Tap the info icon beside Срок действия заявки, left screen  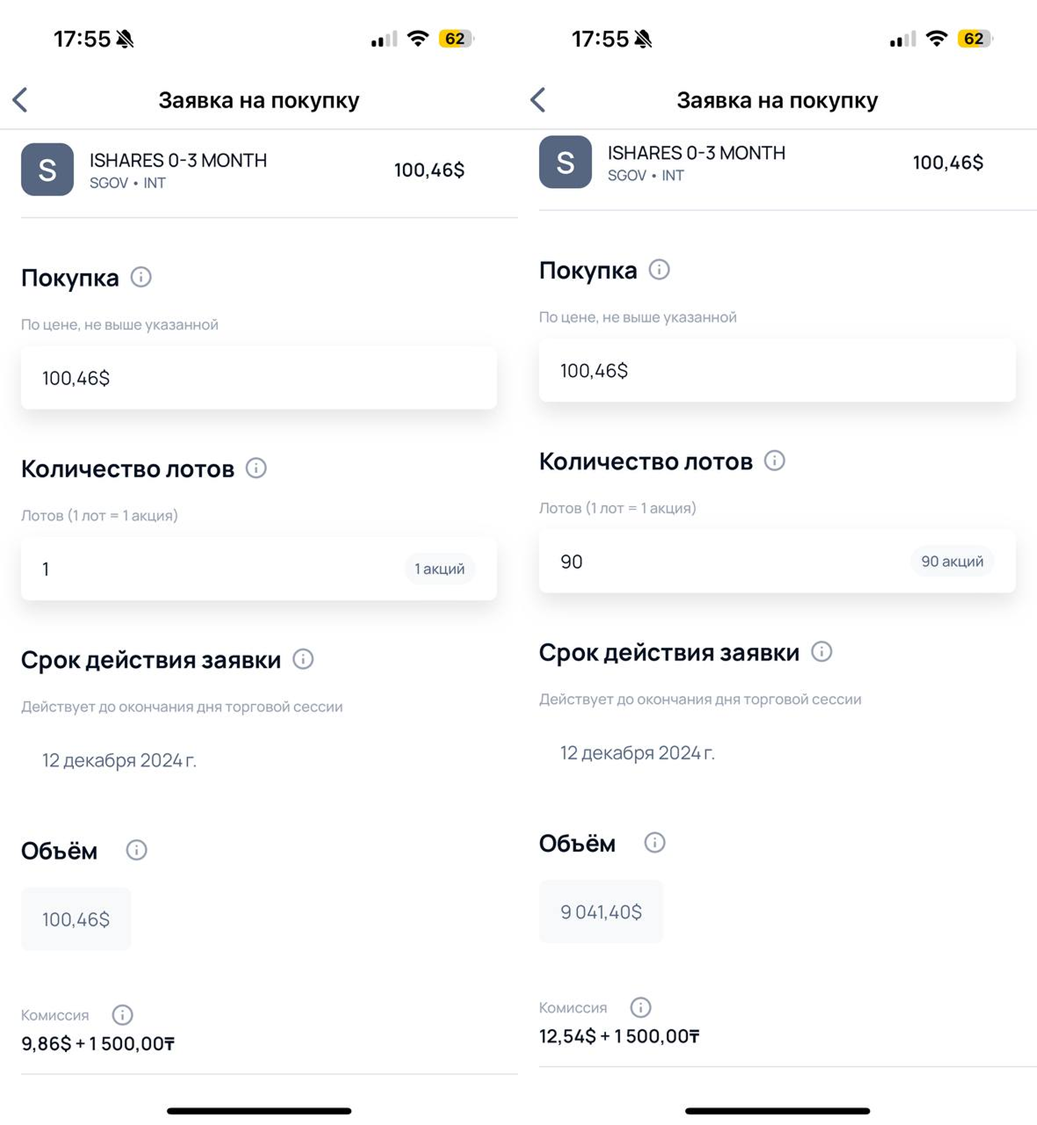pyautogui.click(x=303, y=660)
